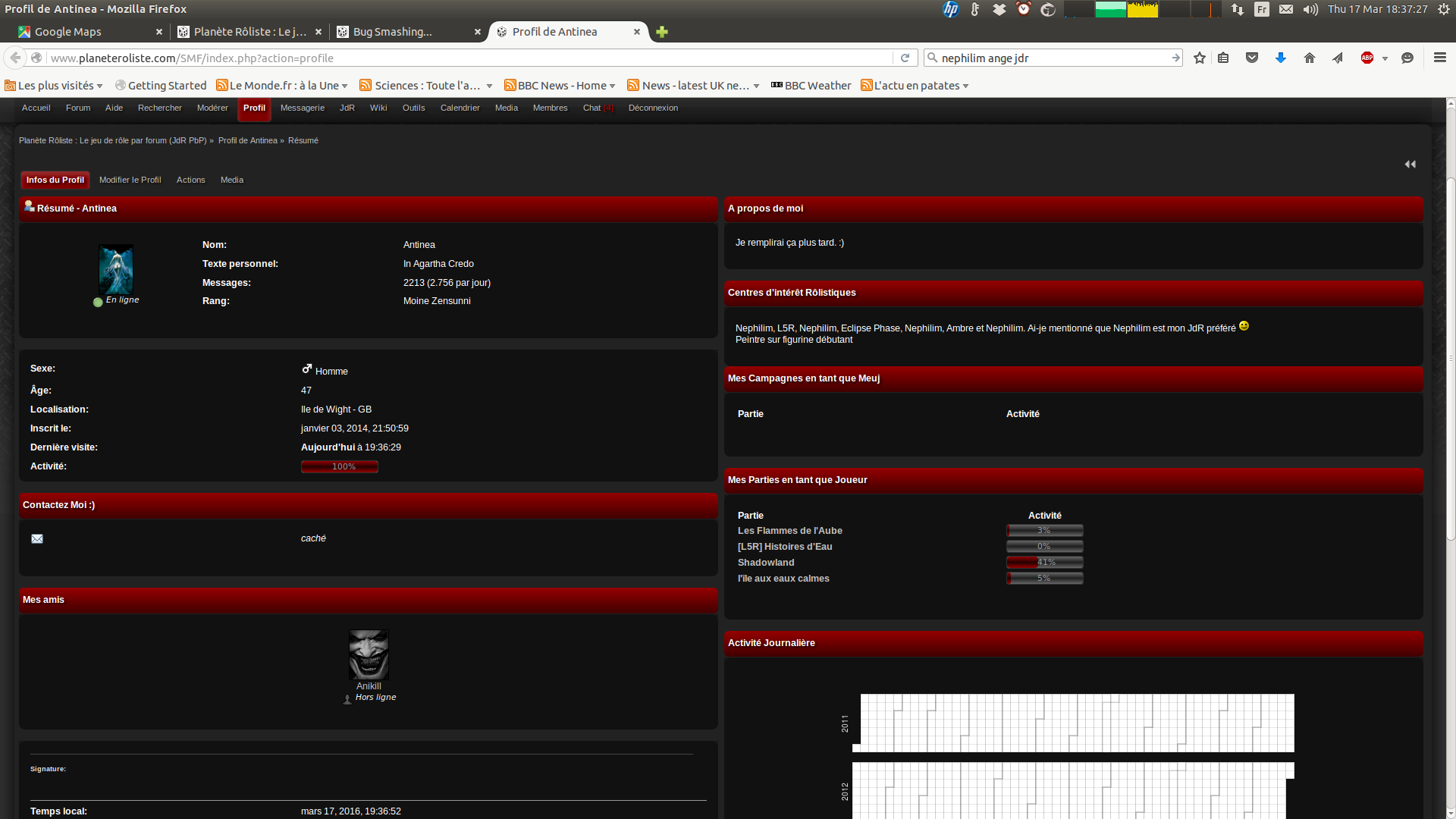Click the email envelope contact icon
Image resolution: width=1456 pixels, height=819 pixels.
point(37,539)
